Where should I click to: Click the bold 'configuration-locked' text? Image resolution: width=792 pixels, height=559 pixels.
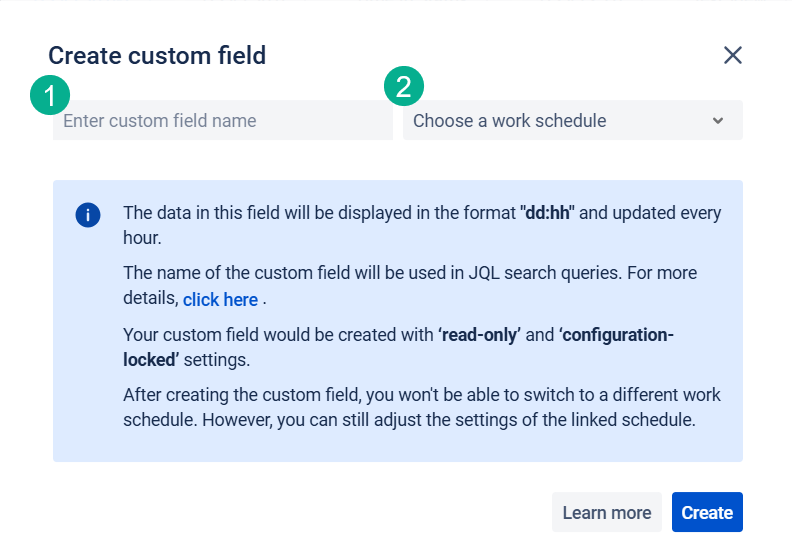pos(399,347)
